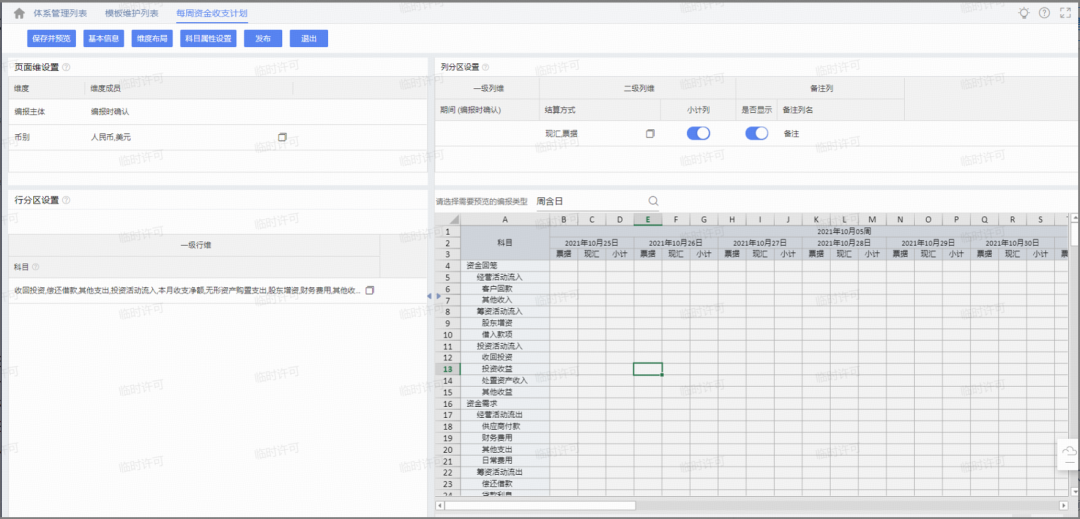Click the 收回投资 cell
The height and width of the screenshot is (519, 1080).
[x=505, y=357]
